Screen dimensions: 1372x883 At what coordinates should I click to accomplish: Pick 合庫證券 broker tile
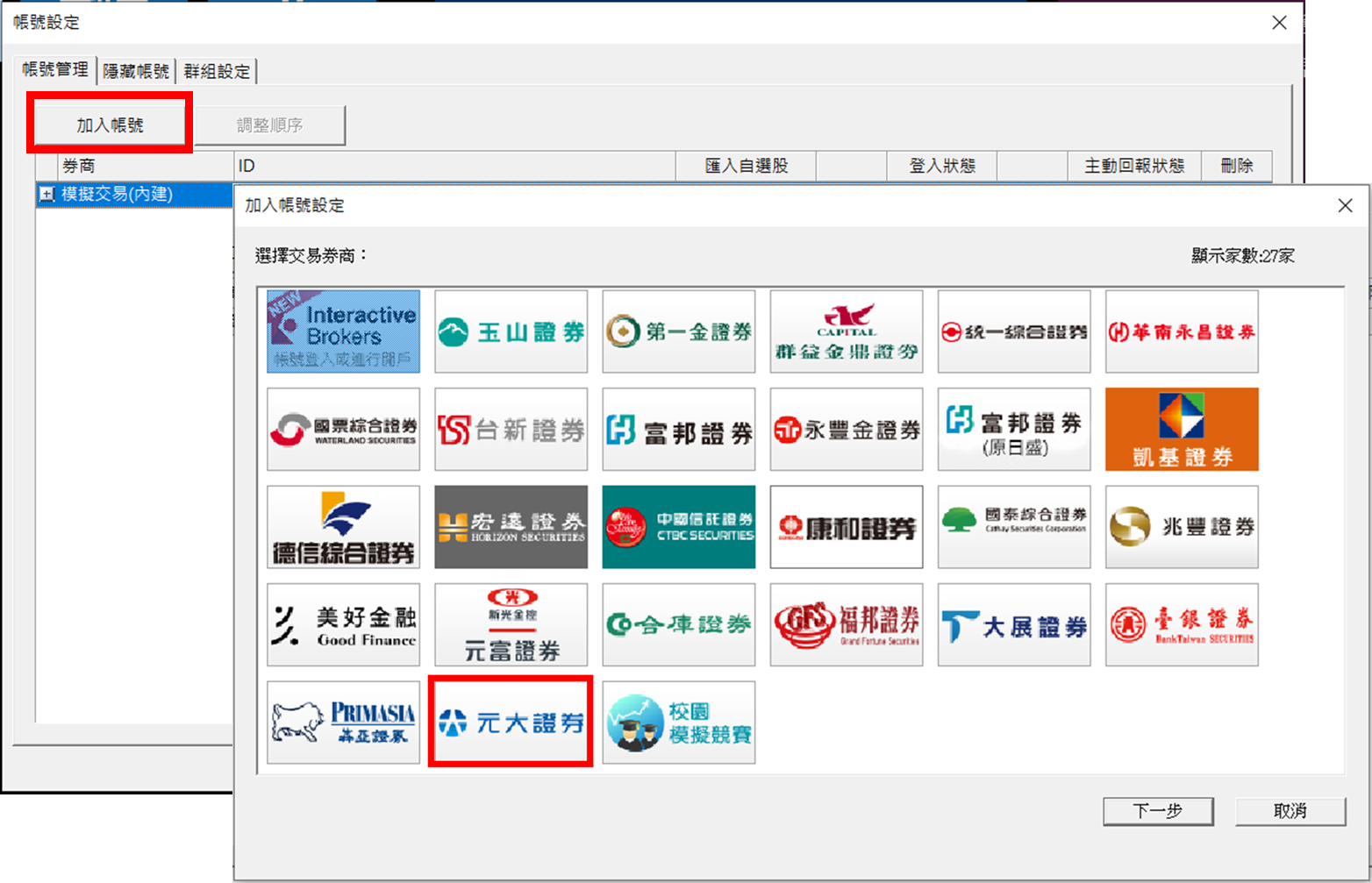click(678, 625)
